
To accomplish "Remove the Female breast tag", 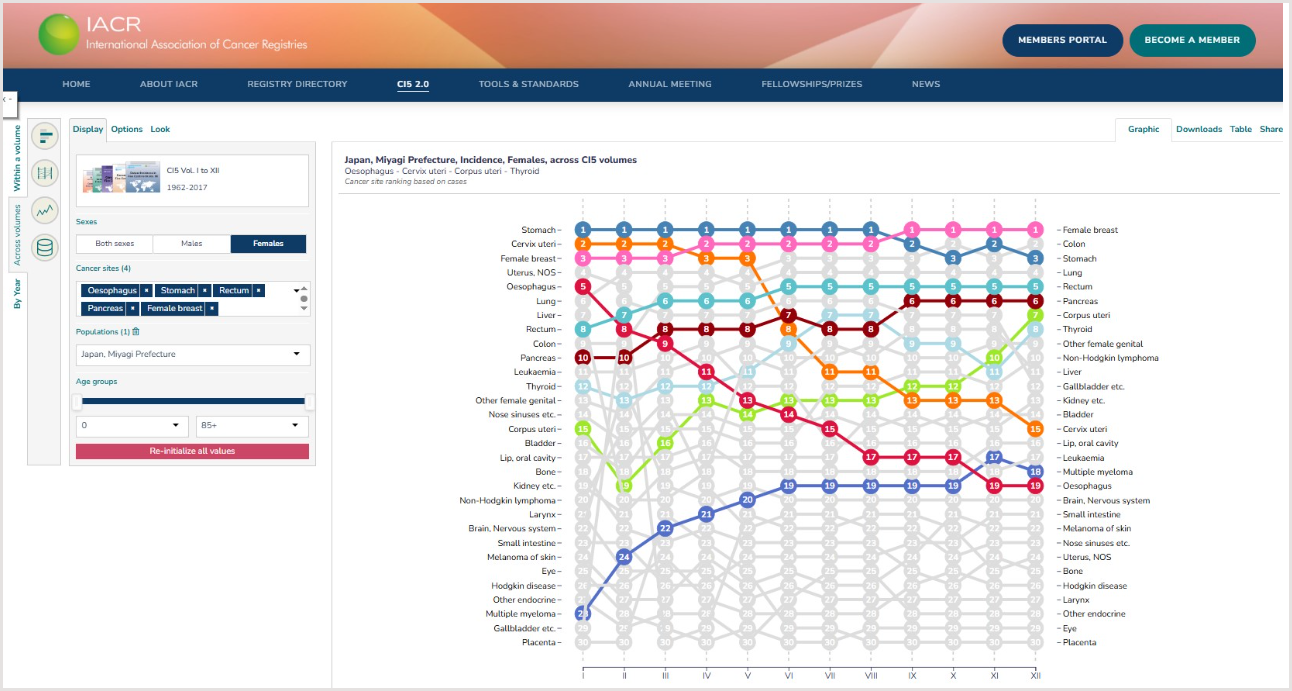I will click(211, 309).
